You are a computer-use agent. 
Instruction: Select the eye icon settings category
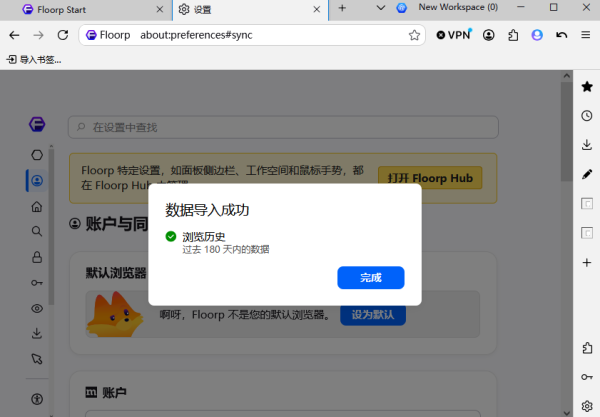37,308
